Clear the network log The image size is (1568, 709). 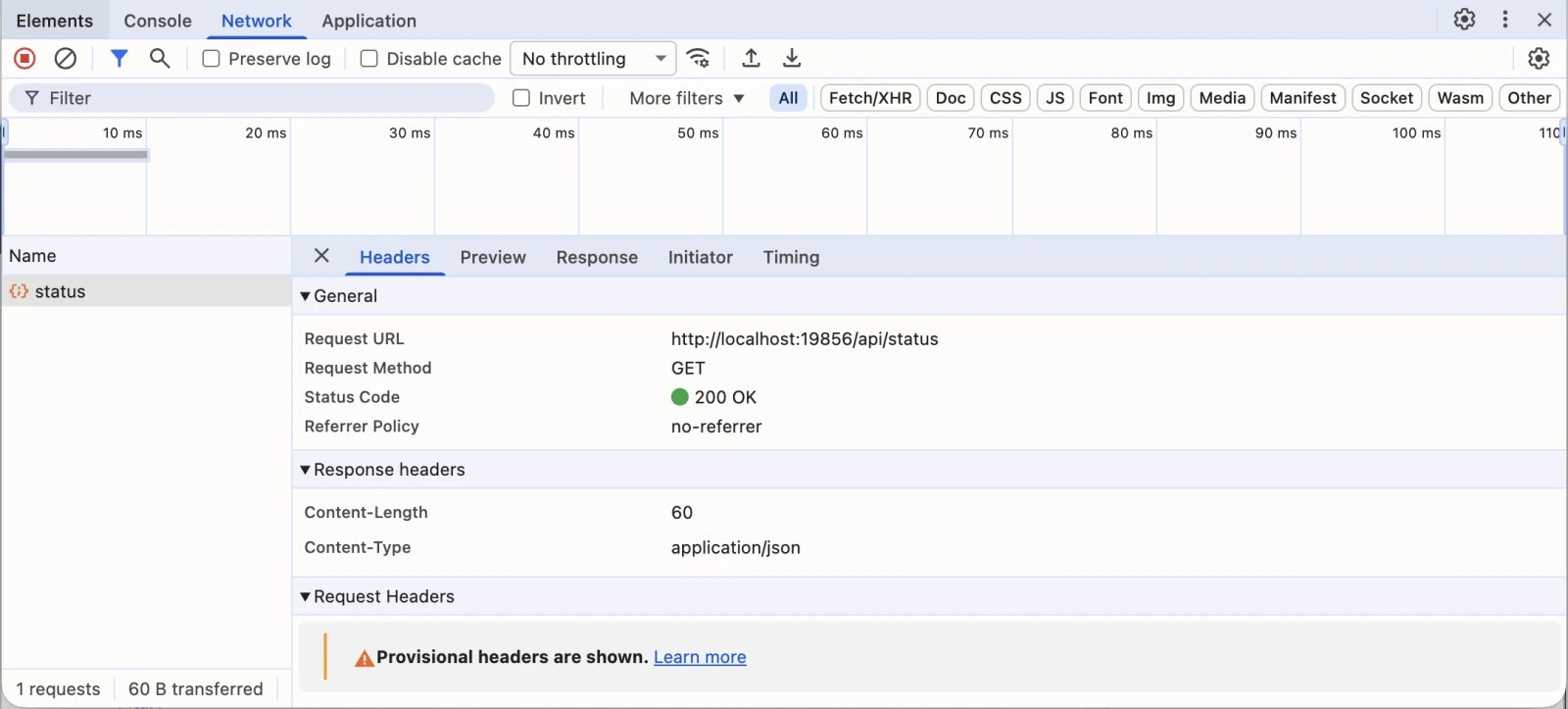(66, 59)
